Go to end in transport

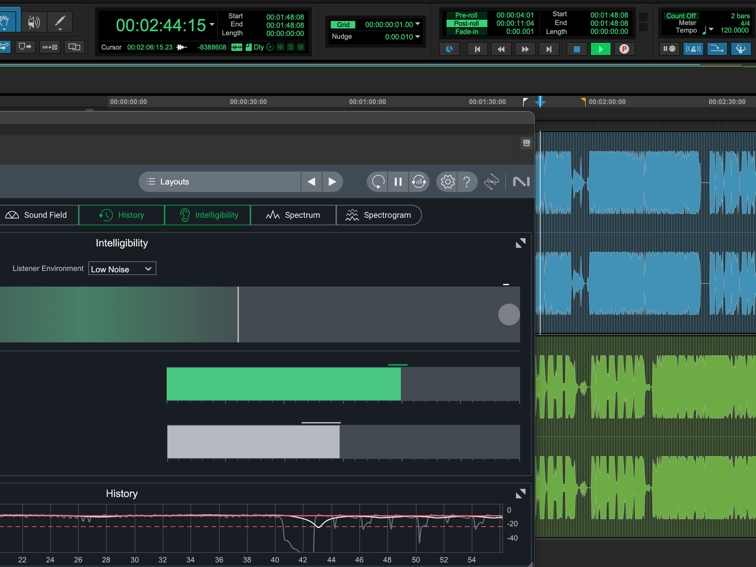coord(549,49)
